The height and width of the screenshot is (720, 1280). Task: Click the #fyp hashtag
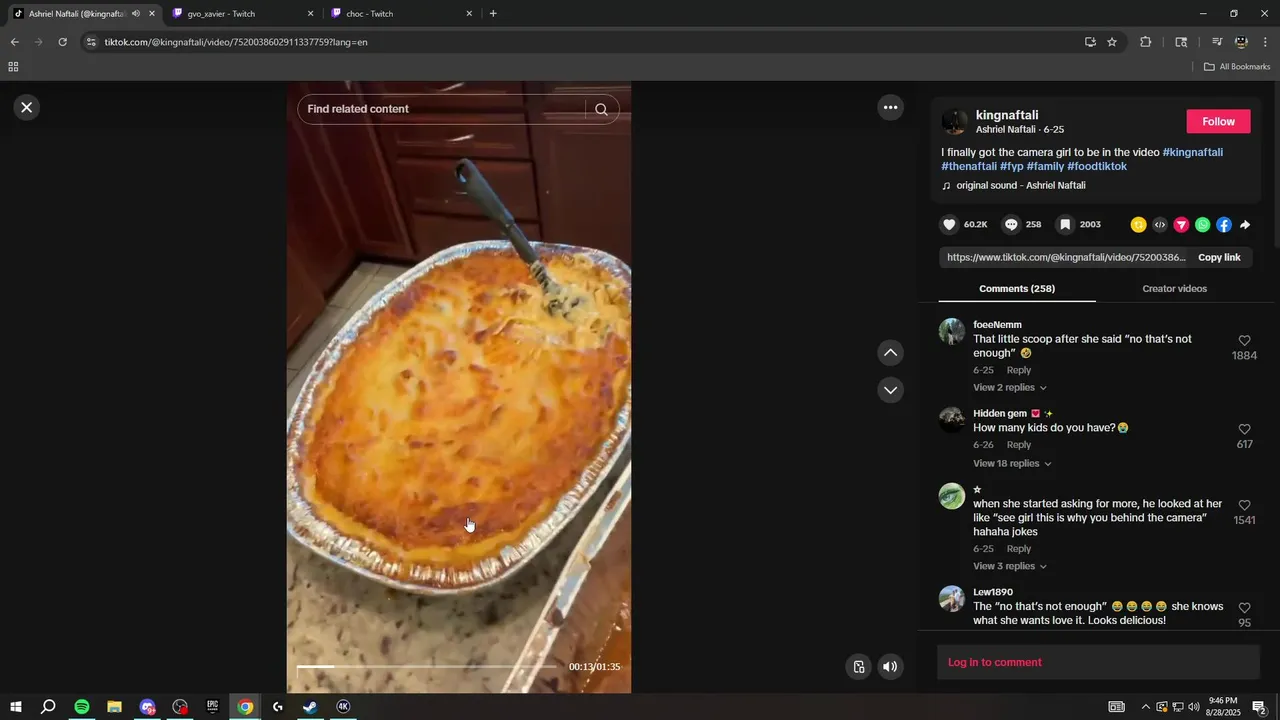coord(1011,166)
